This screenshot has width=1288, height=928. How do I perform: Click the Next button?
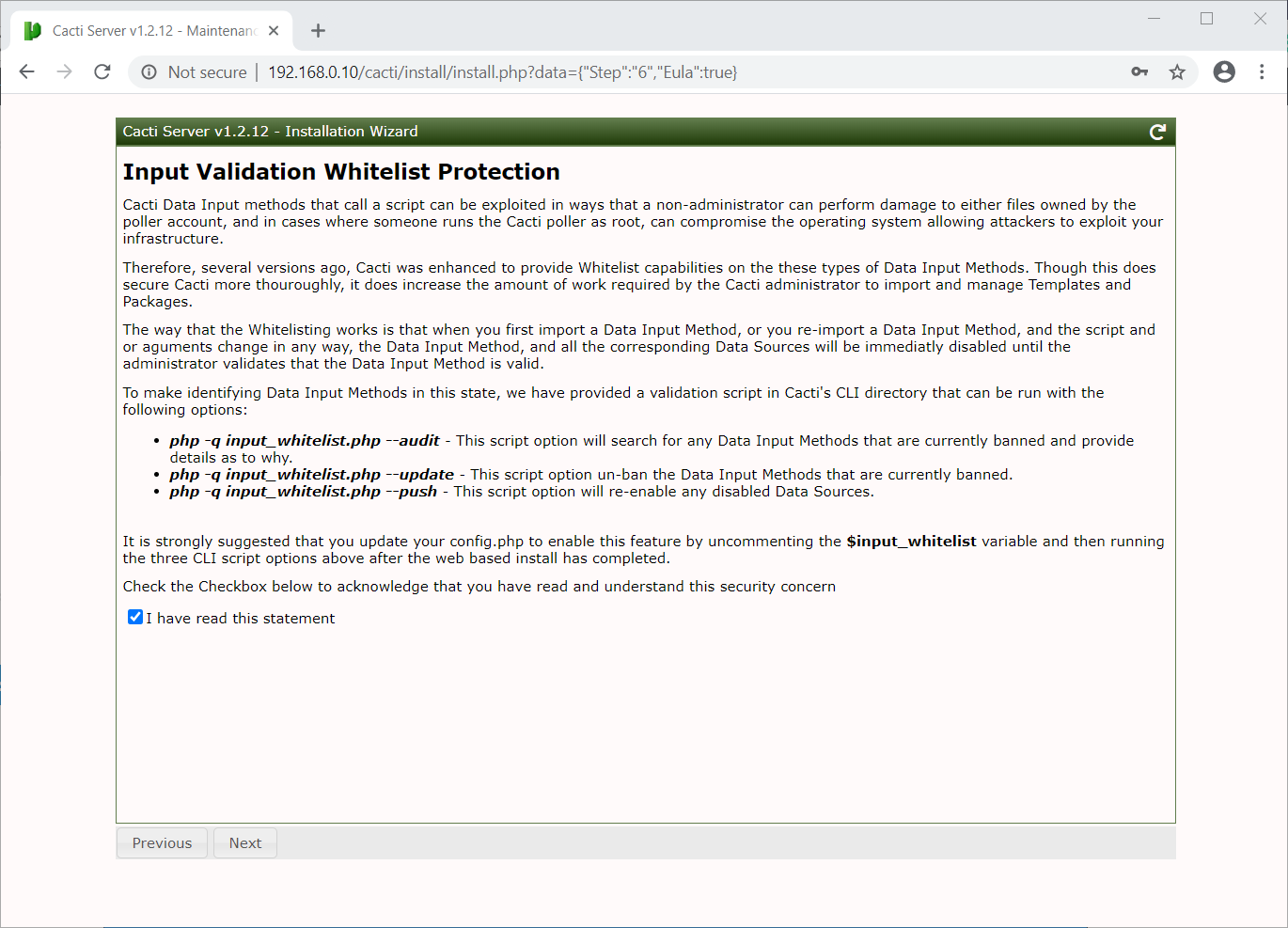245,843
